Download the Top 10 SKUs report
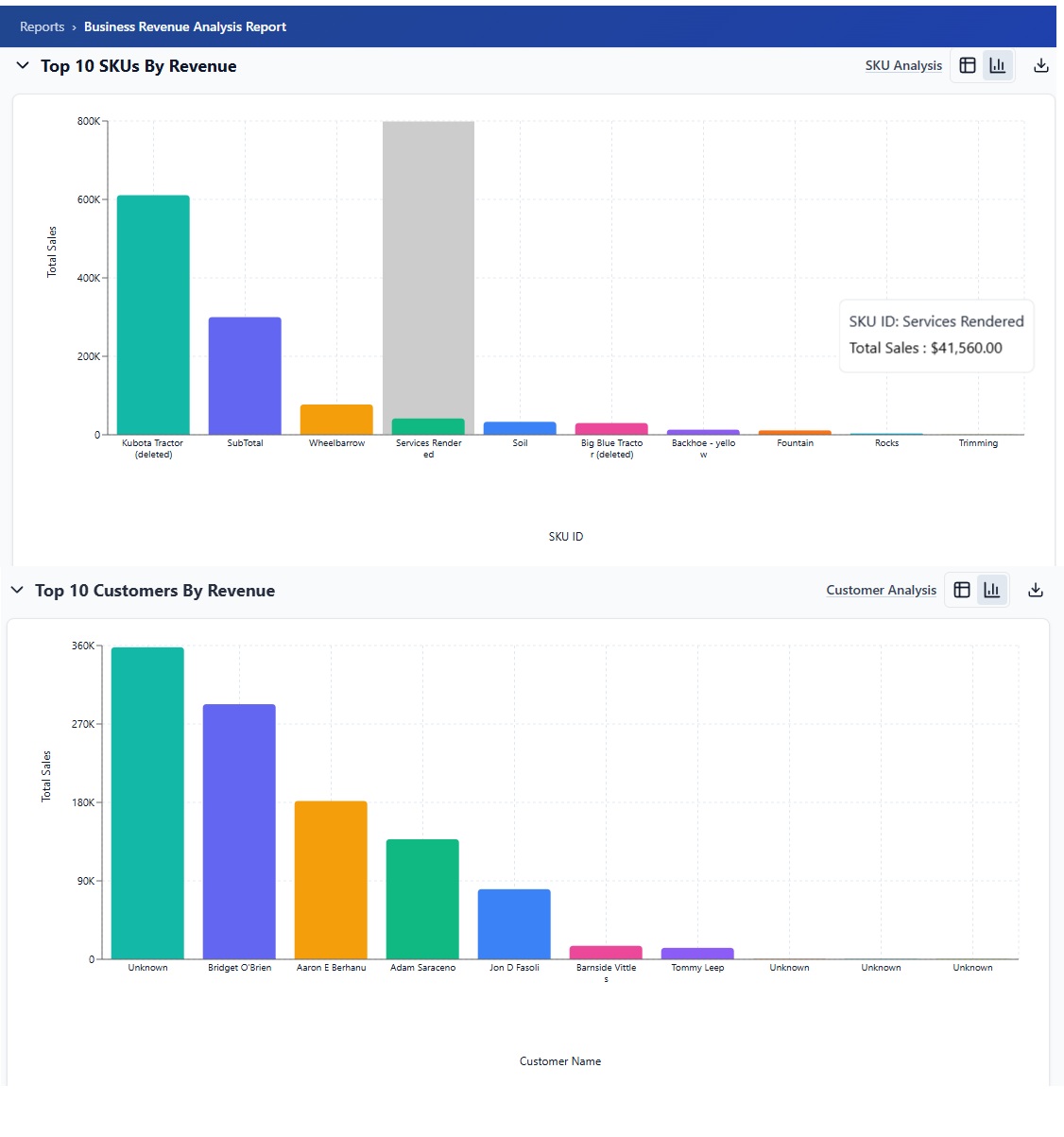The width and height of the screenshot is (1064, 1137). [x=1041, y=65]
